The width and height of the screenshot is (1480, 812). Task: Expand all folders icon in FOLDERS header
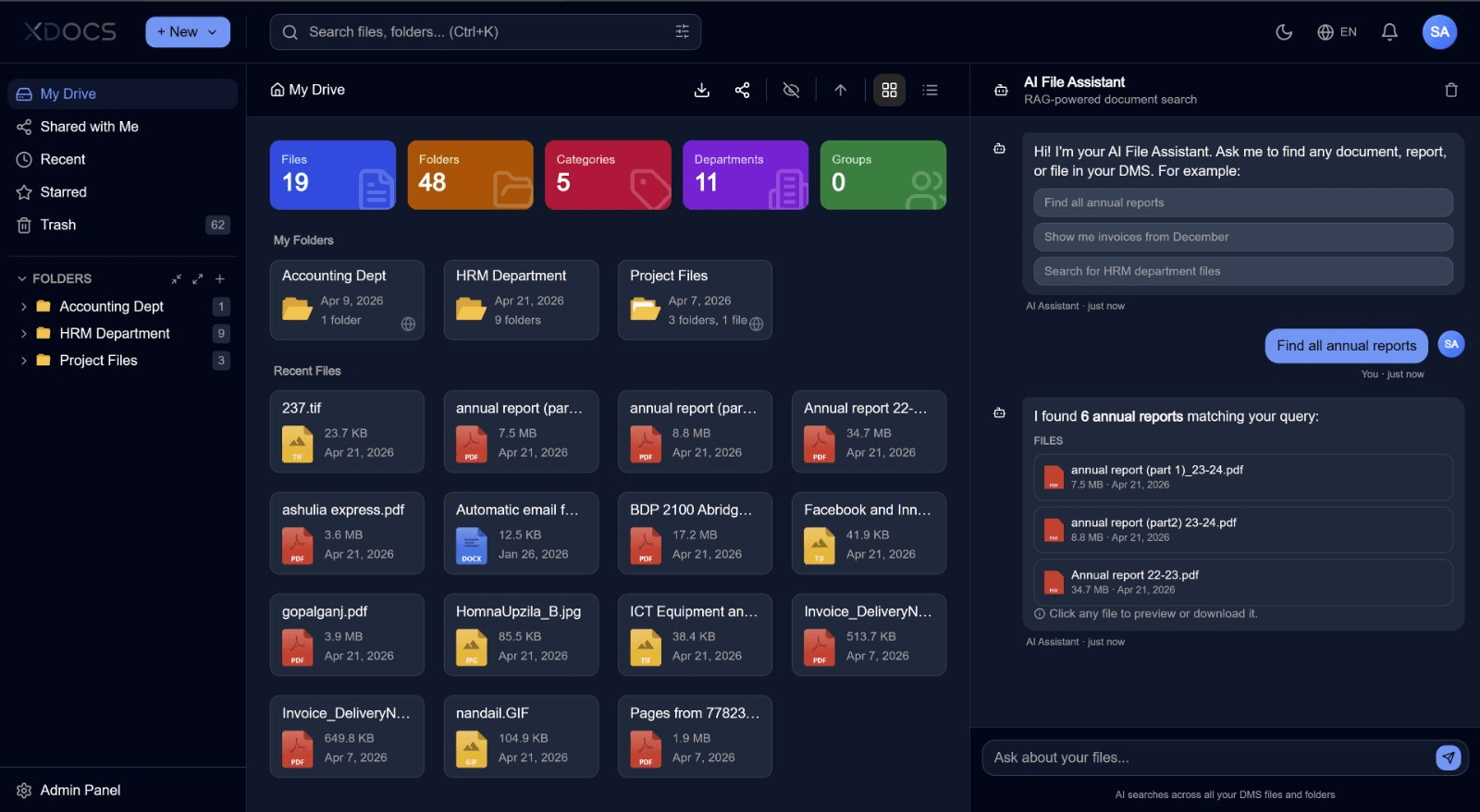(x=197, y=278)
